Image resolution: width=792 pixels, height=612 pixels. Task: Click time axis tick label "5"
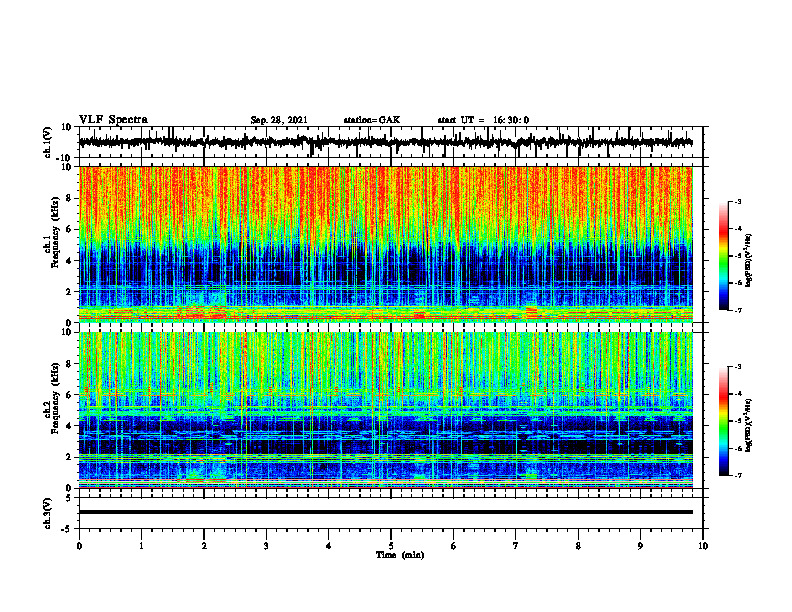tap(391, 546)
